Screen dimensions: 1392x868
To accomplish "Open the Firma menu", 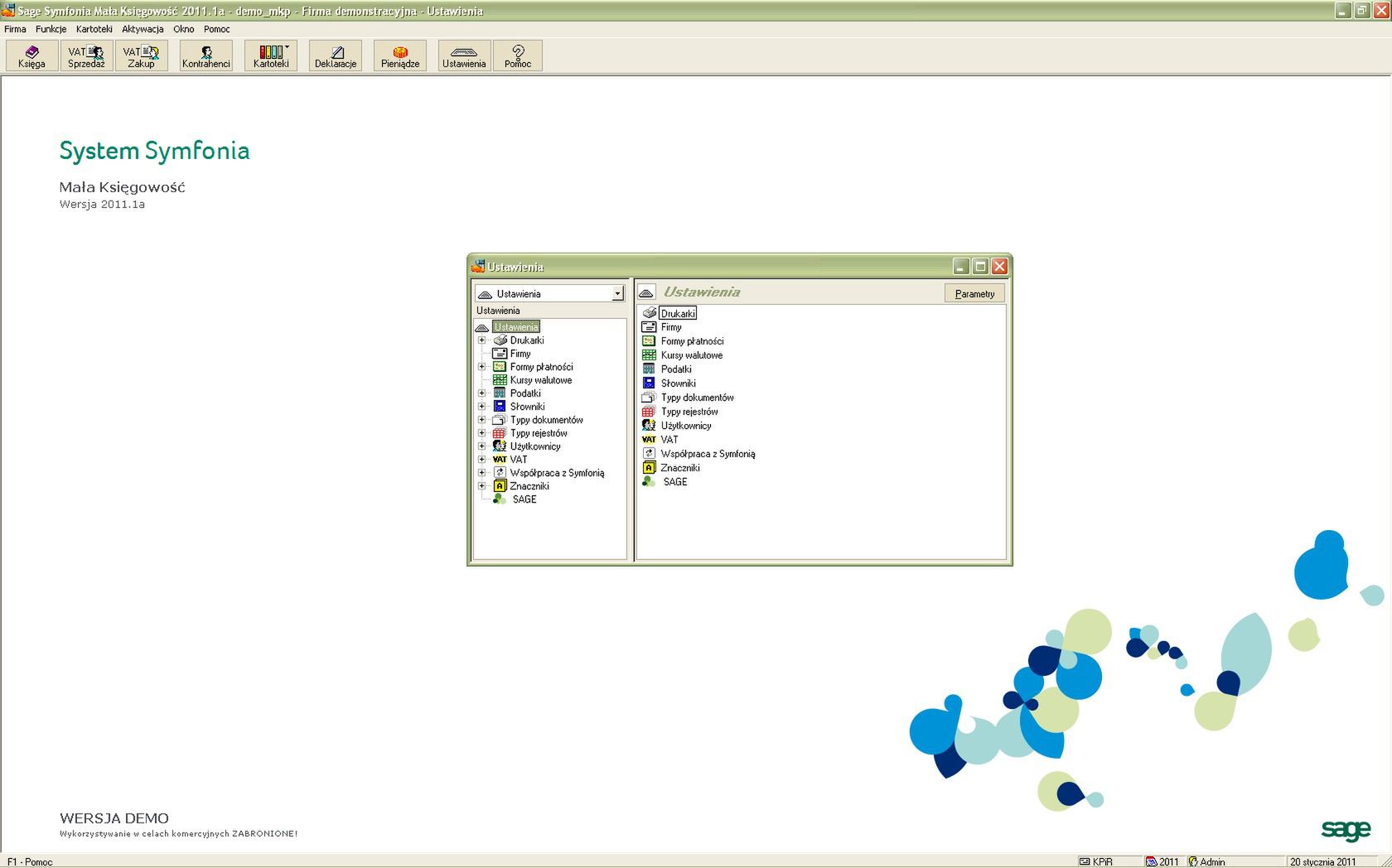I will point(15,29).
